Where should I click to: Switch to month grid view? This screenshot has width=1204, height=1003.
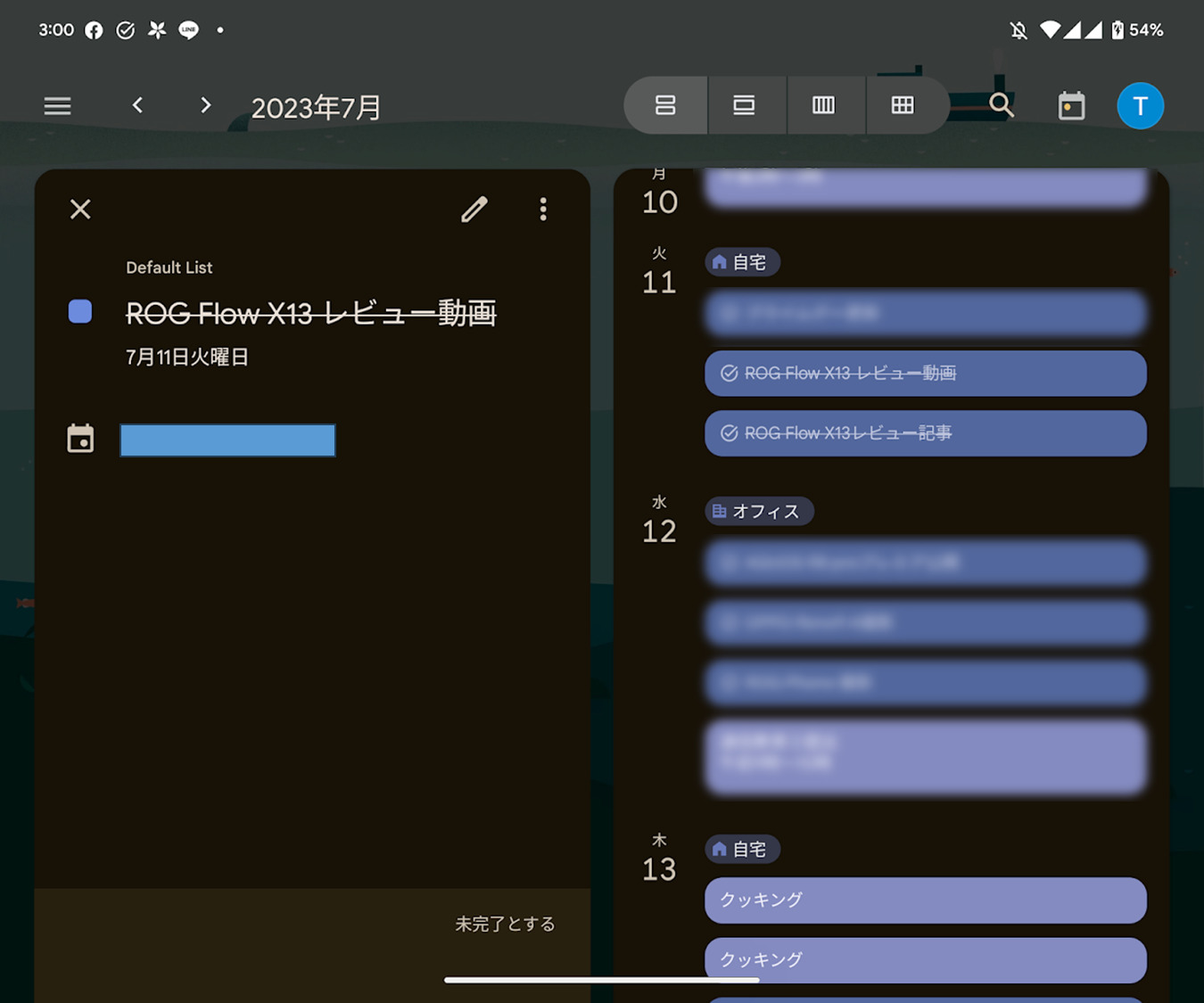pyautogui.click(x=903, y=105)
